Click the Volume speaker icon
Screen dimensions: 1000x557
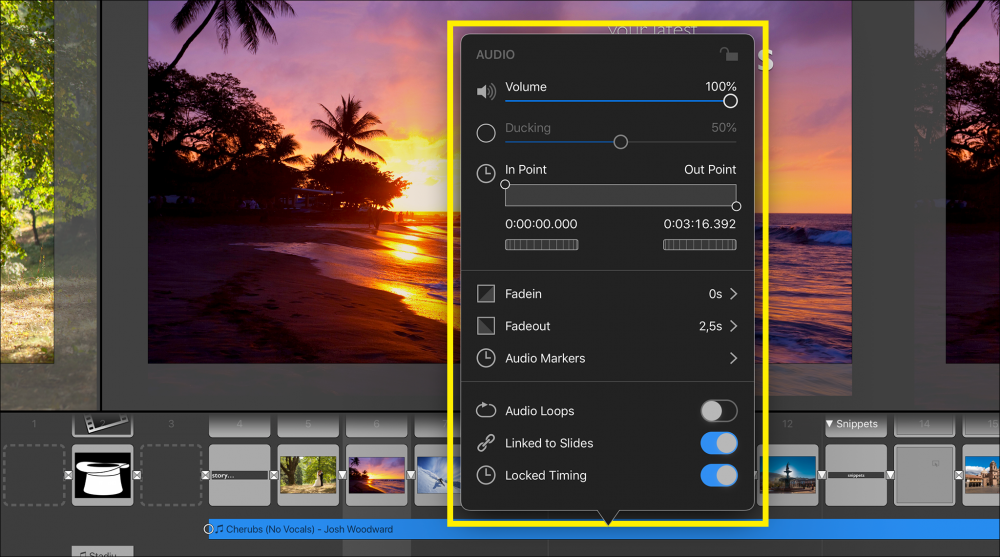click(486, 92)
